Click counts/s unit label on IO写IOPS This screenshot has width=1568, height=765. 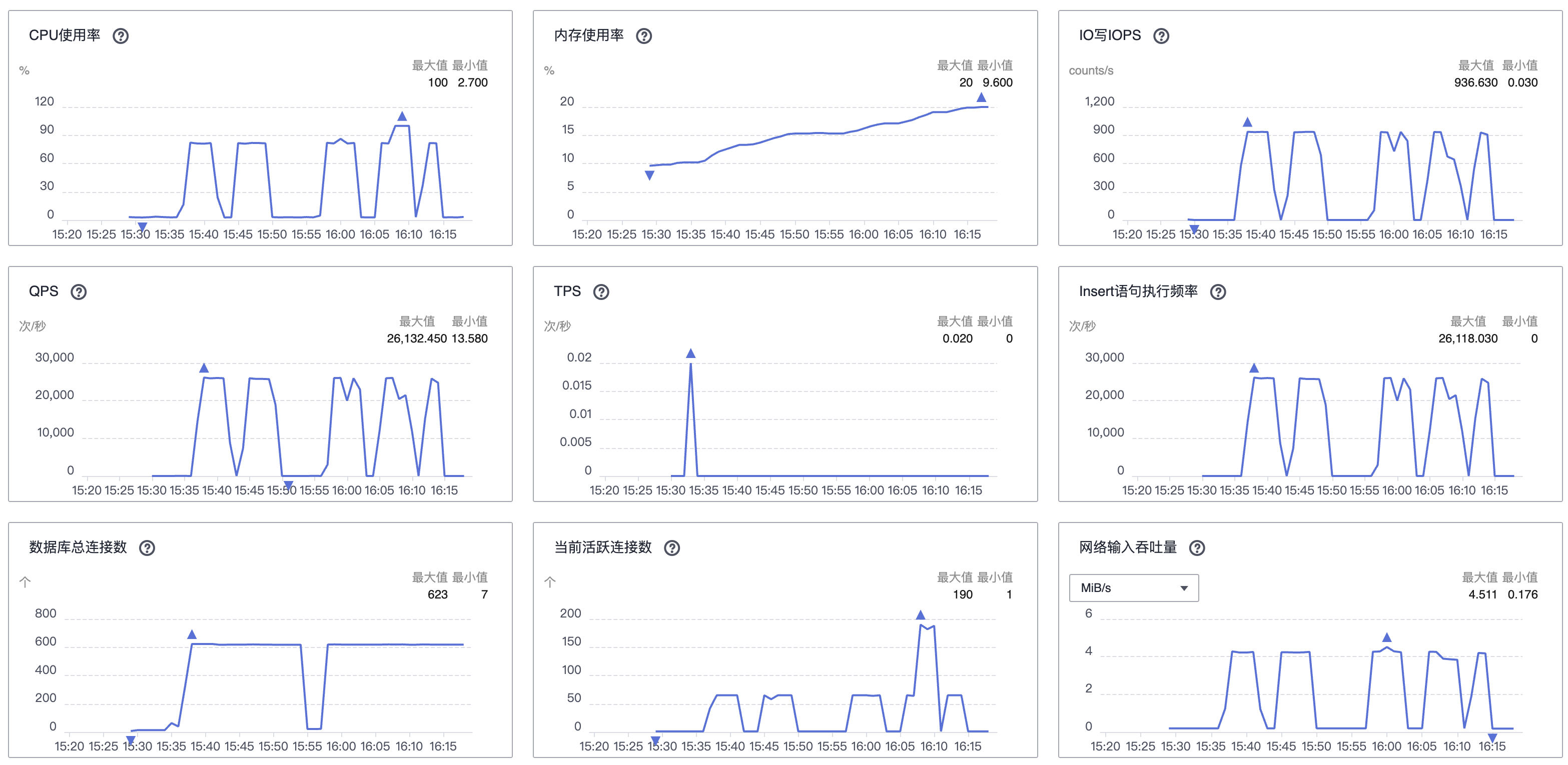(x=1091, y=70)
